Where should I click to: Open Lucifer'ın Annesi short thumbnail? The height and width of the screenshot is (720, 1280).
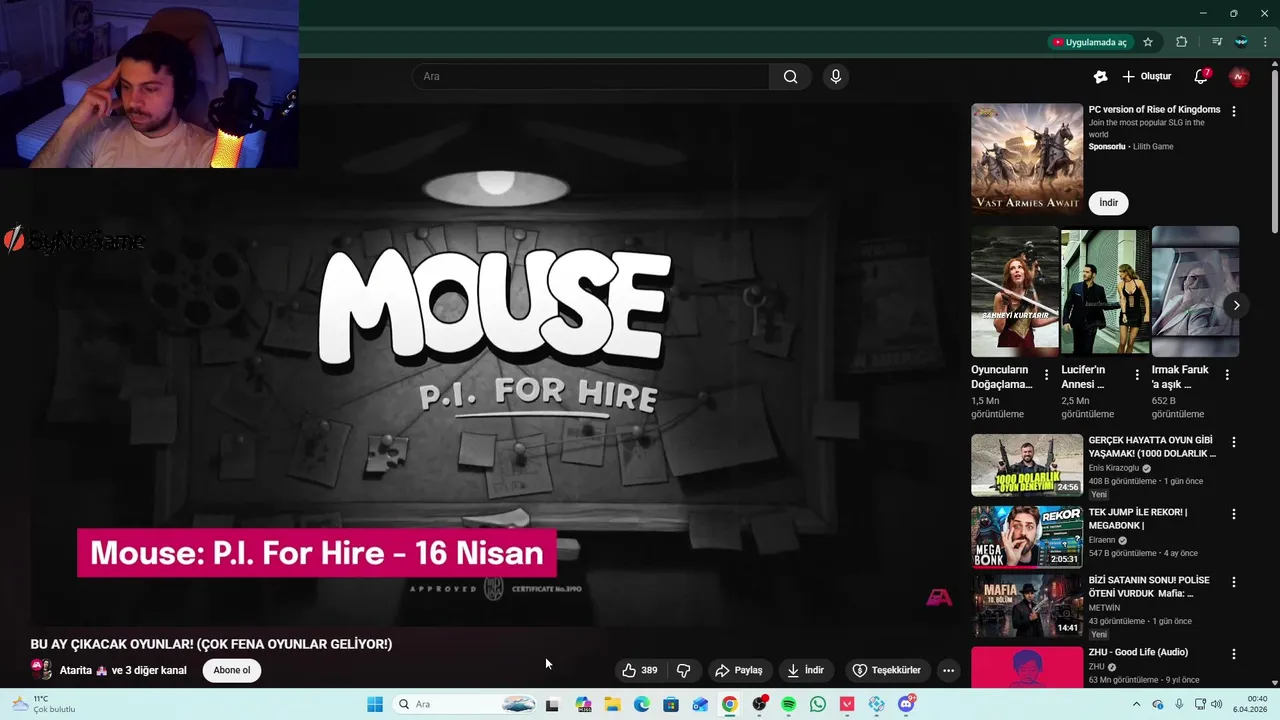(x=1105, y=291)
